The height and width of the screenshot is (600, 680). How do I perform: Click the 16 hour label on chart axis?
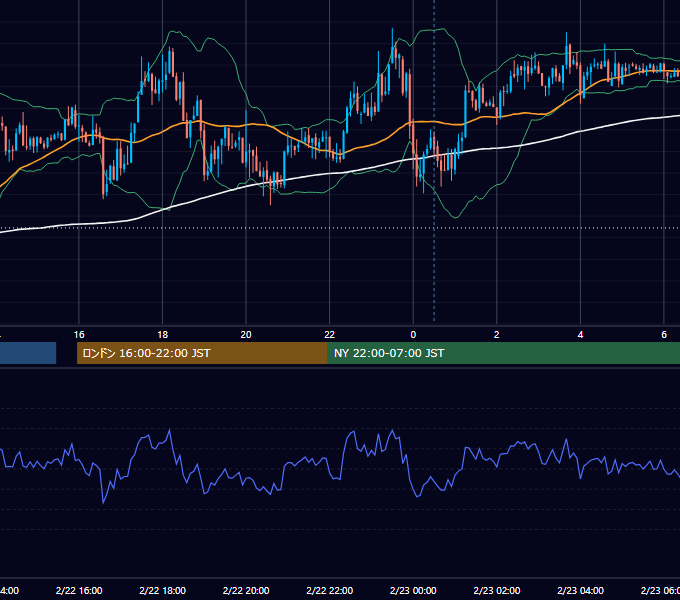pos(79,335)
